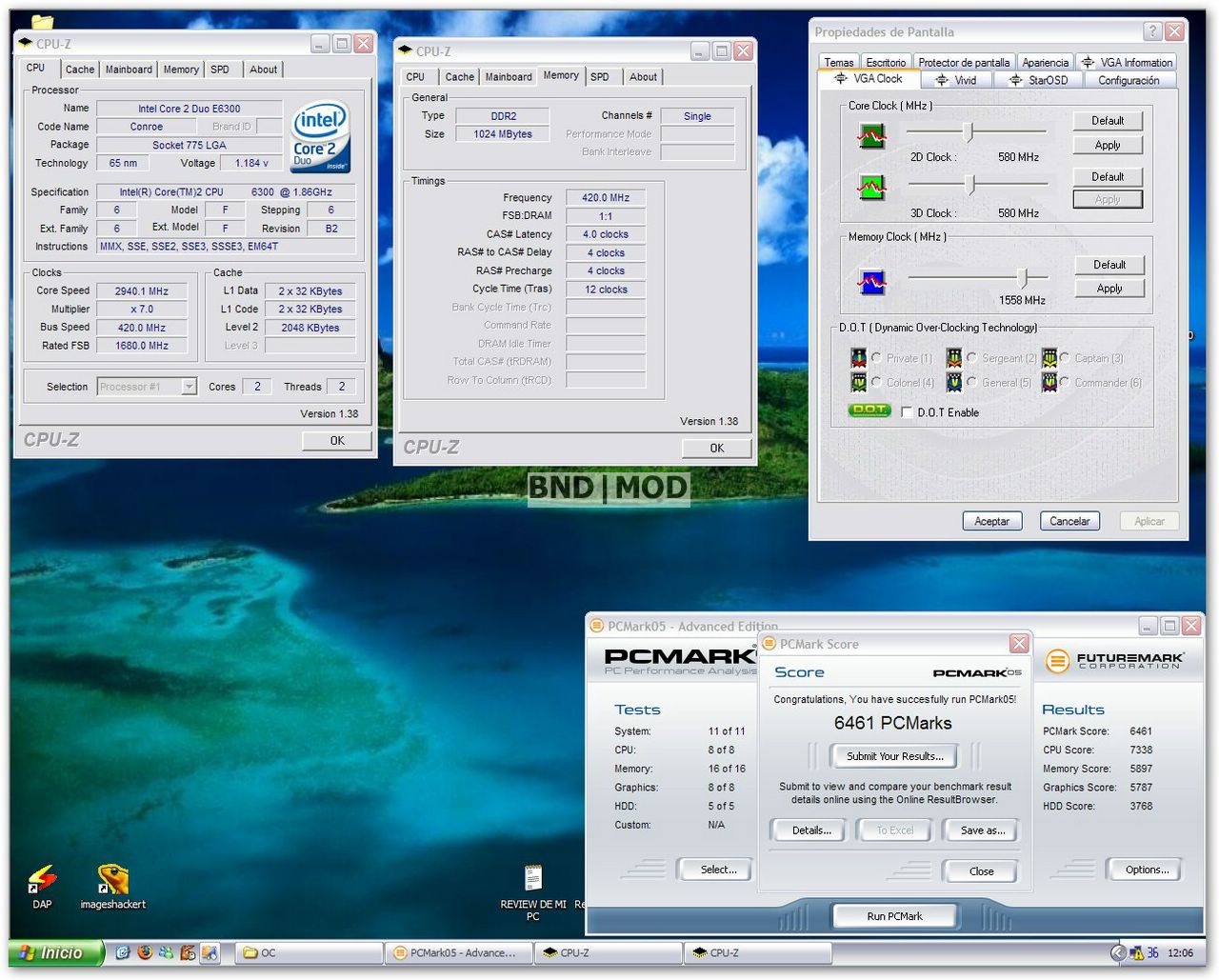This screenshot has height=980, width=1219.
Task: Click the Frequency field showing 420.0 MHz
Action: click(606, 197)
